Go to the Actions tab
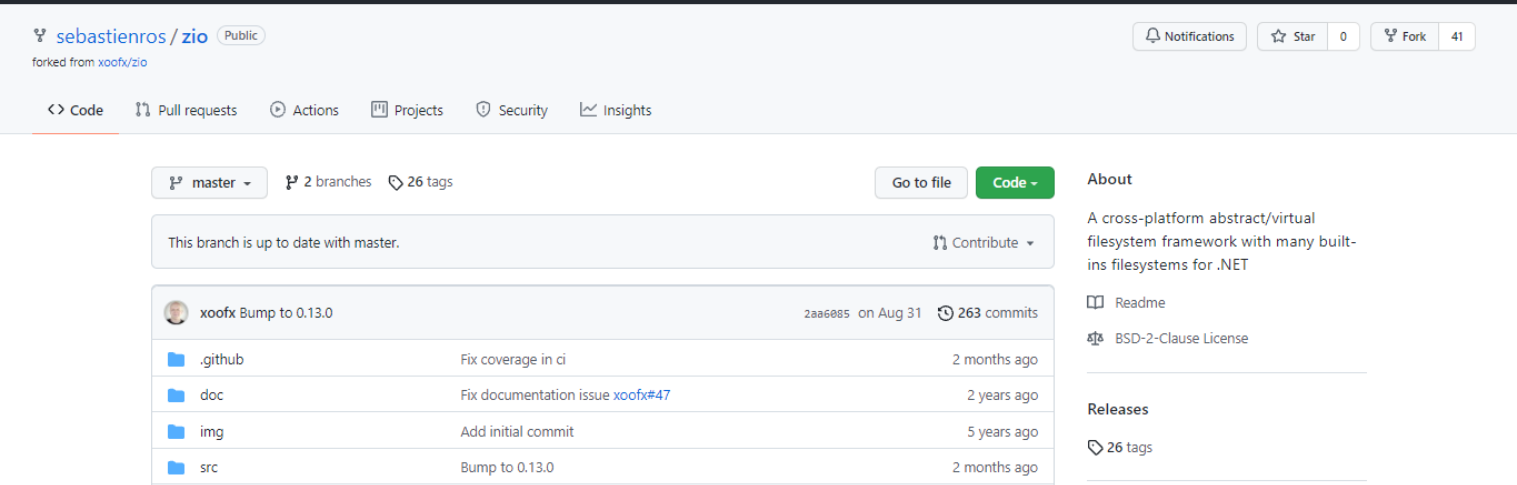This screenshot has width=1517, height=485. 304,111
